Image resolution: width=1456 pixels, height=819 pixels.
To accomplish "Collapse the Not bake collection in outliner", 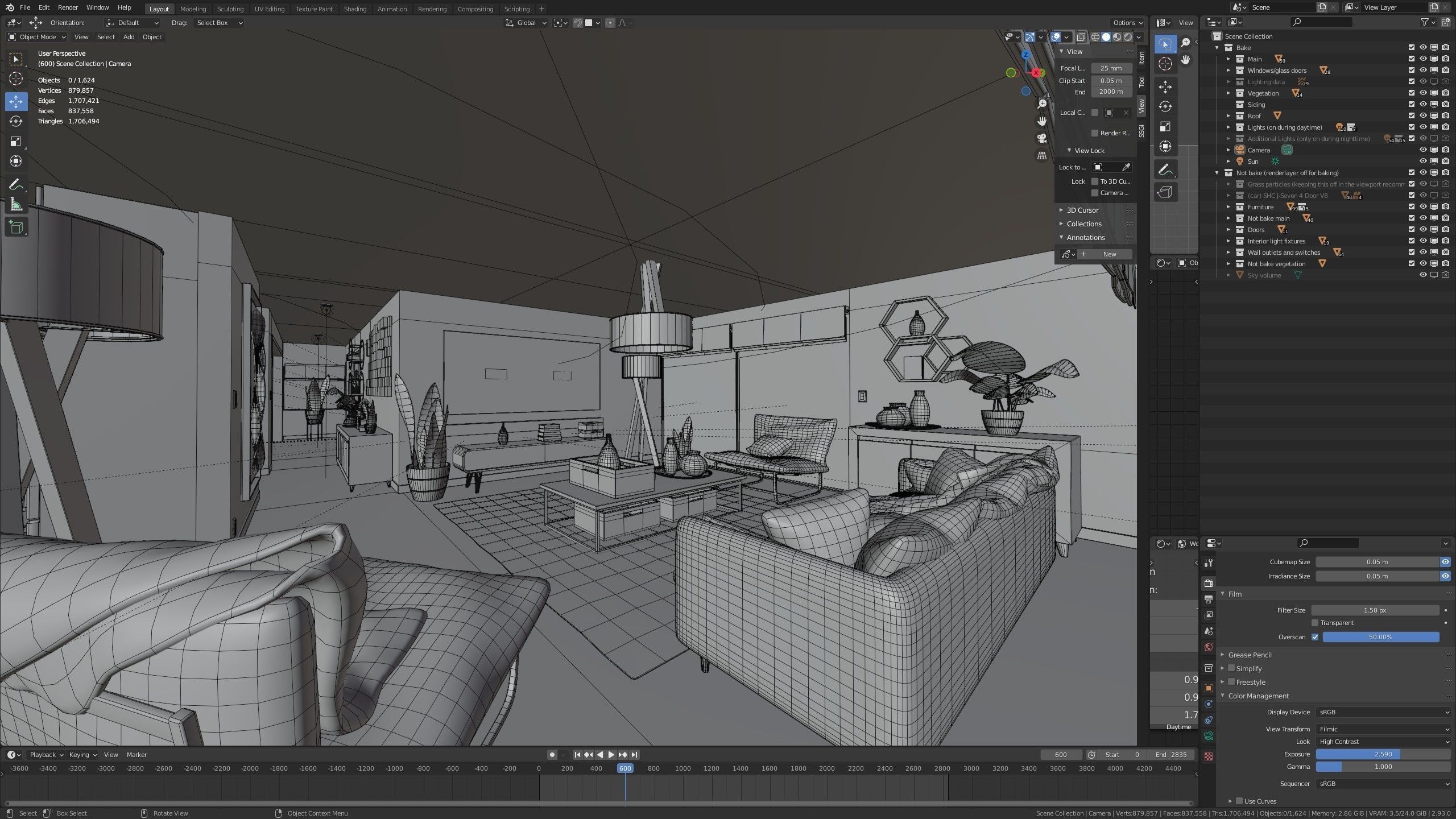I will coord(1217,173).
